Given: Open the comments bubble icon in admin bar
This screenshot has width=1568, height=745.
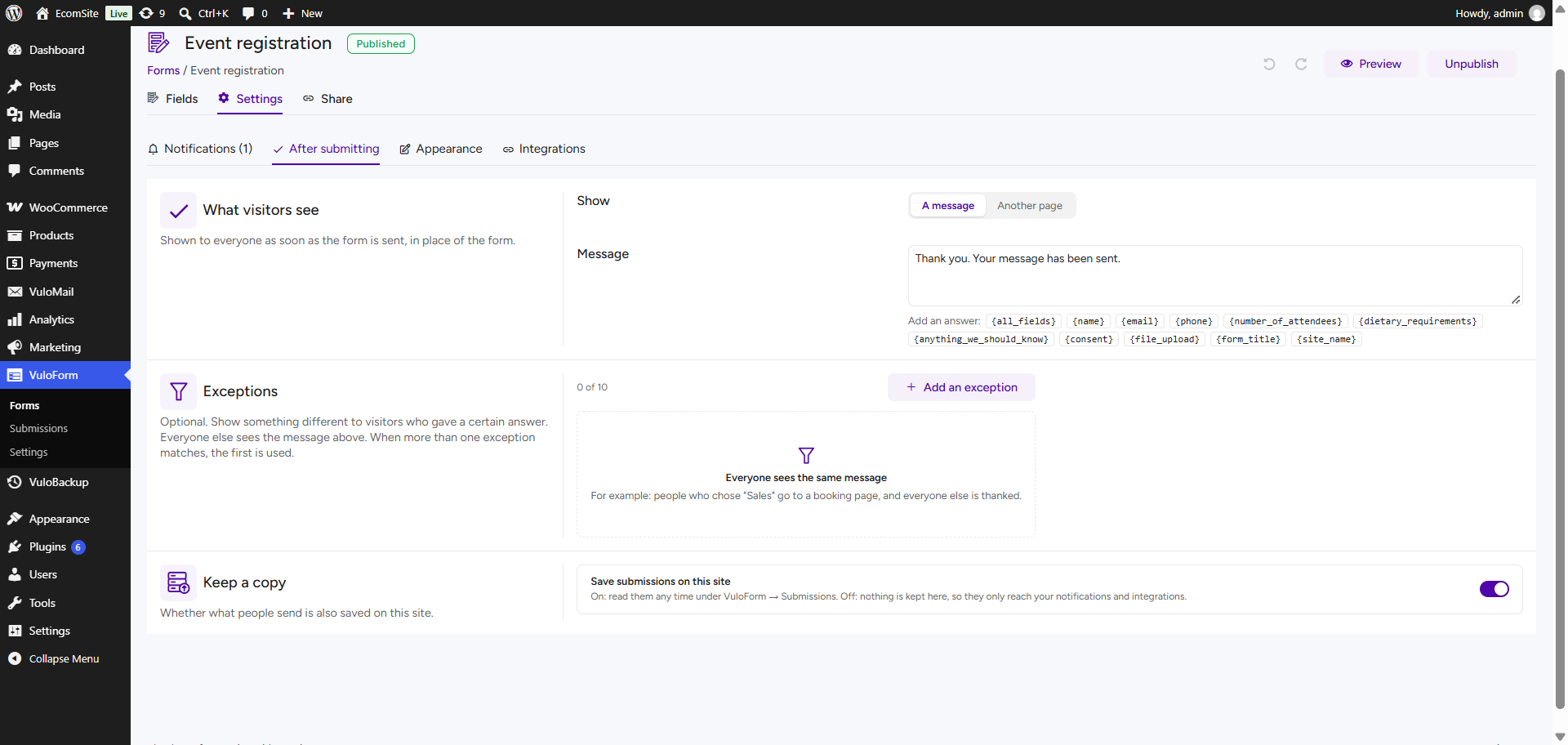Looking at the screenshot, I should (248, 13).
